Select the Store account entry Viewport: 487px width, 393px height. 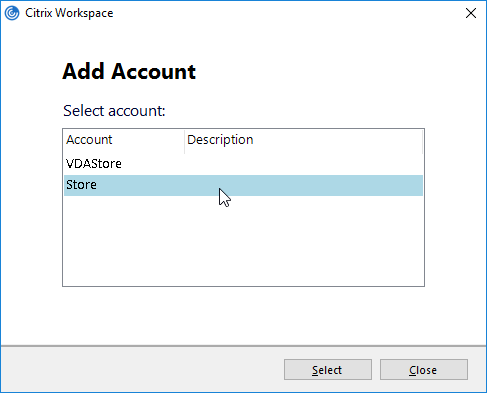[x=243, y=185]
